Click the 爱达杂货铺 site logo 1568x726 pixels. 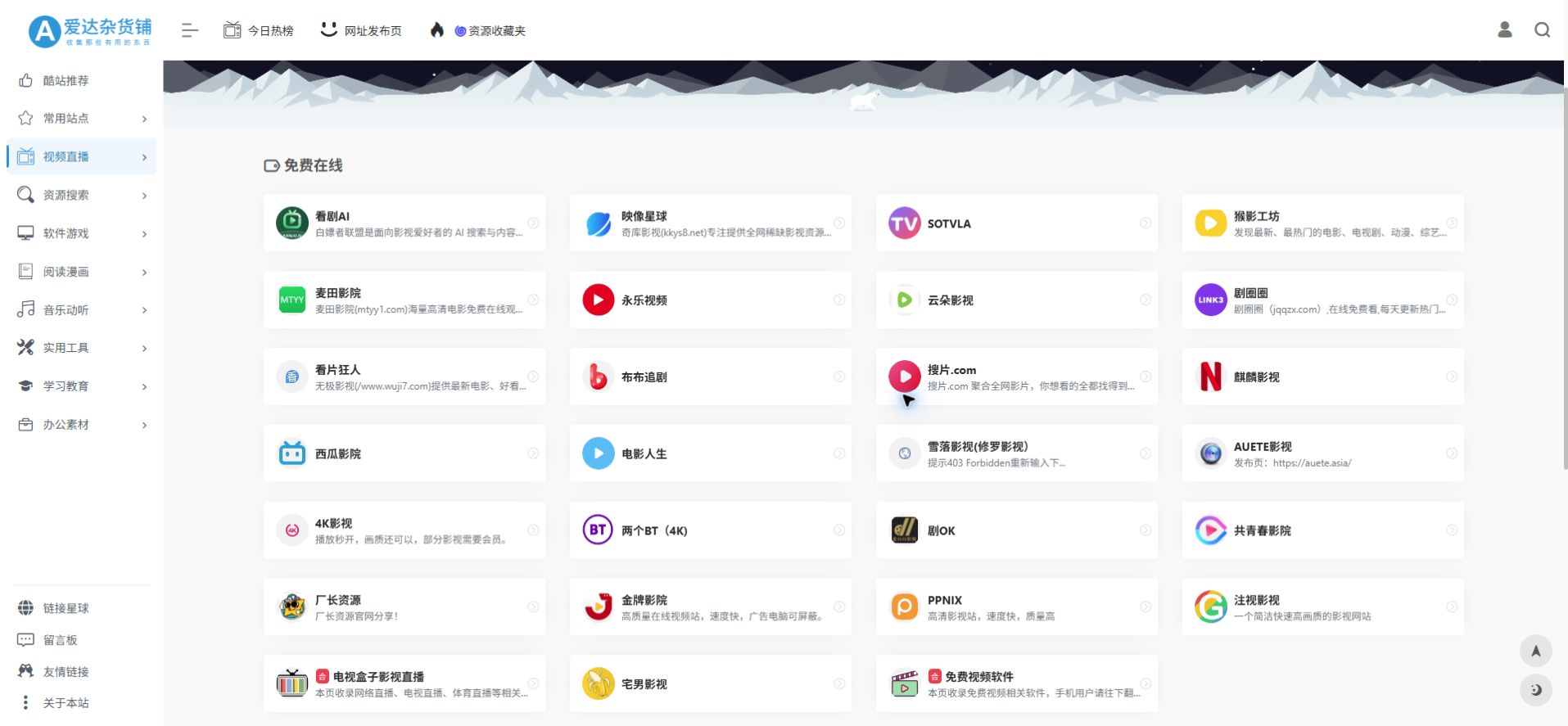[90, 31]
